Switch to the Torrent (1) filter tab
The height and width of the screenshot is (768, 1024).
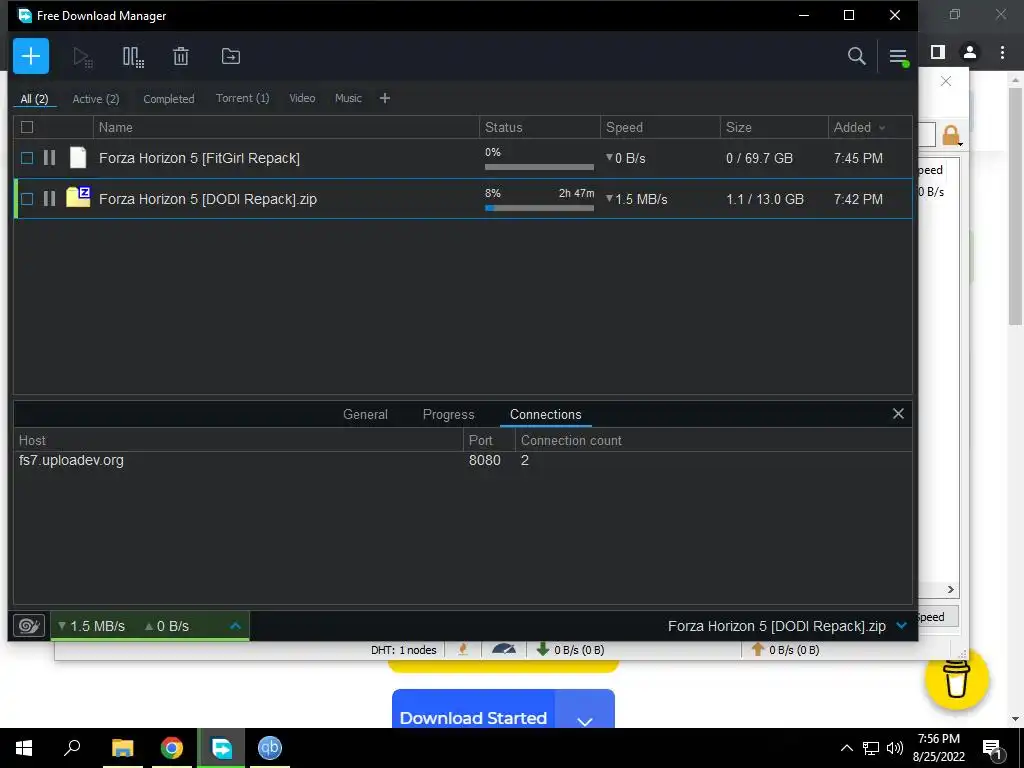(242, 98)
